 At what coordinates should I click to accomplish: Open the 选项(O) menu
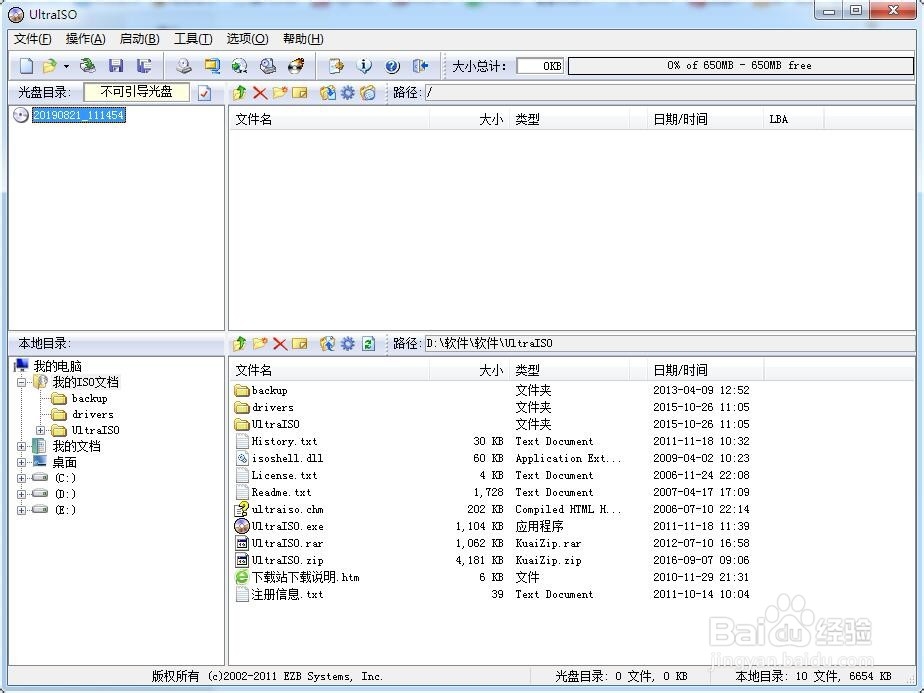click(x=248, y=39)
